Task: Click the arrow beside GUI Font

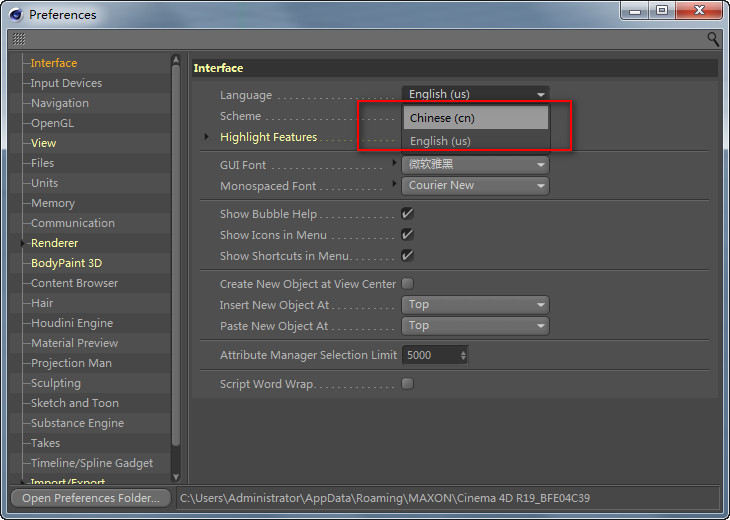Action: click(x=394, y=162)
